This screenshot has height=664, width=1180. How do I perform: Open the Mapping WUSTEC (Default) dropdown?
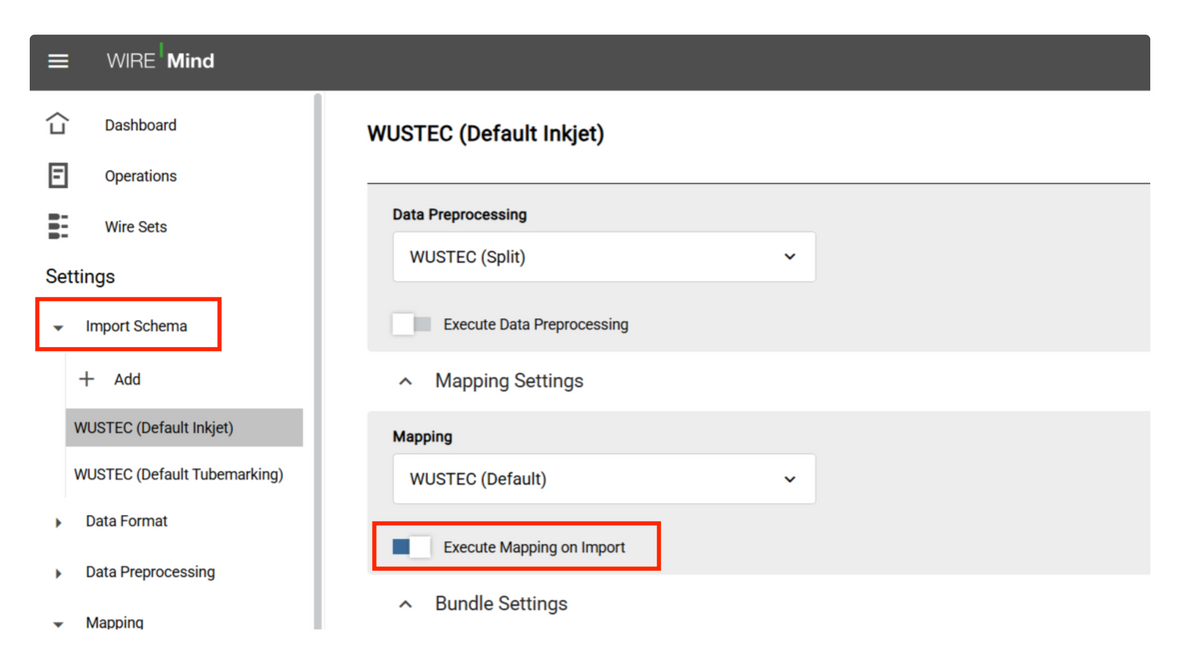(604, 479)
